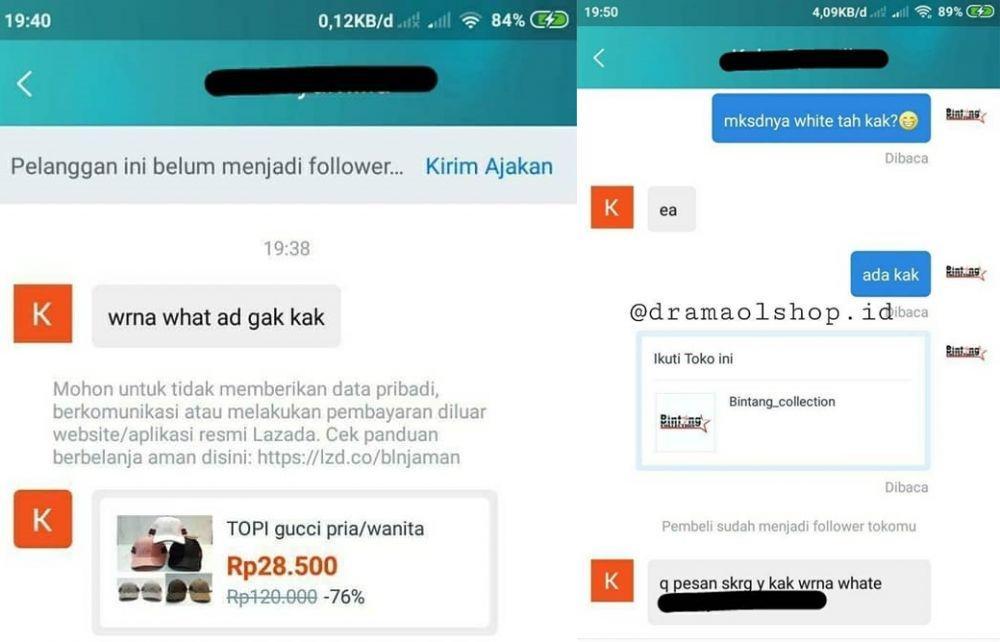
Task: Tap Wi-Fi icon in right status bar
Action: pos(922,11)
